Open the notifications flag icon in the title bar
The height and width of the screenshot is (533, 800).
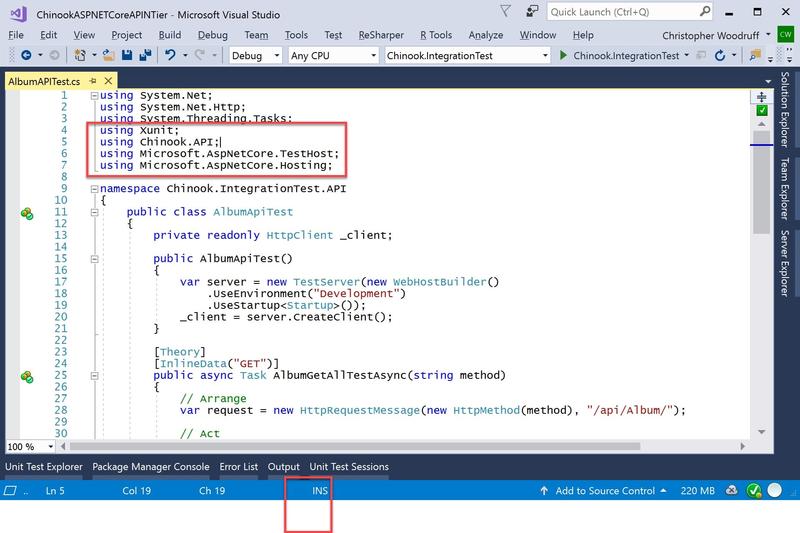[x=505, y=11]
